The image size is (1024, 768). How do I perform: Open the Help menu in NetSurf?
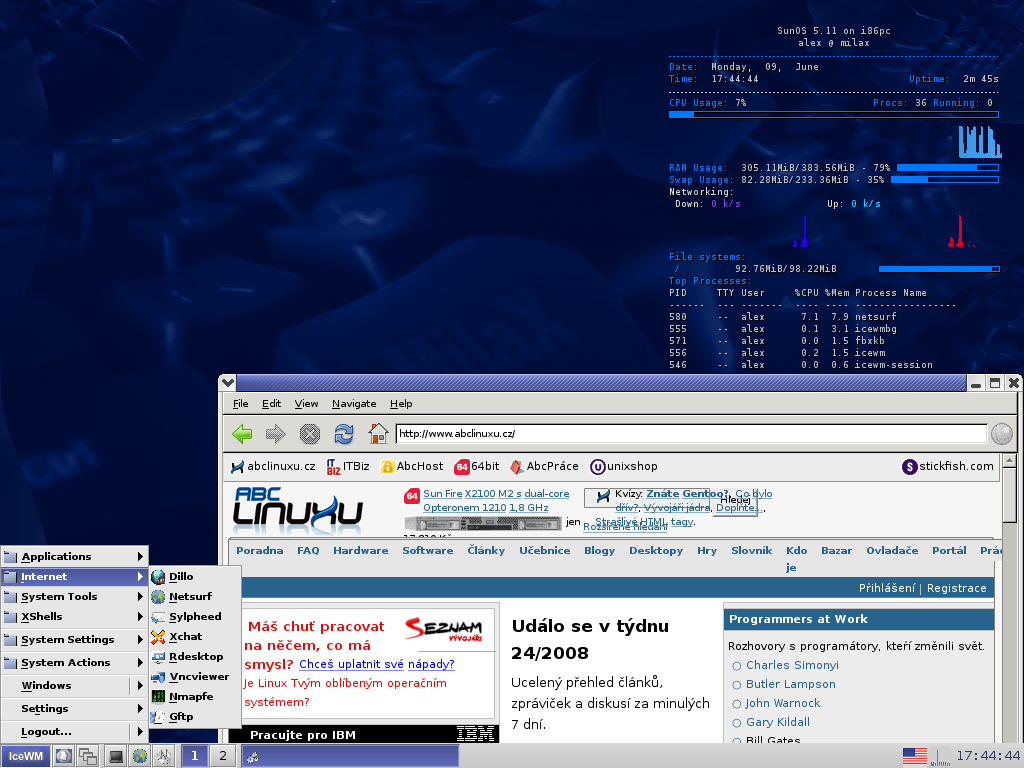(401, 404)
